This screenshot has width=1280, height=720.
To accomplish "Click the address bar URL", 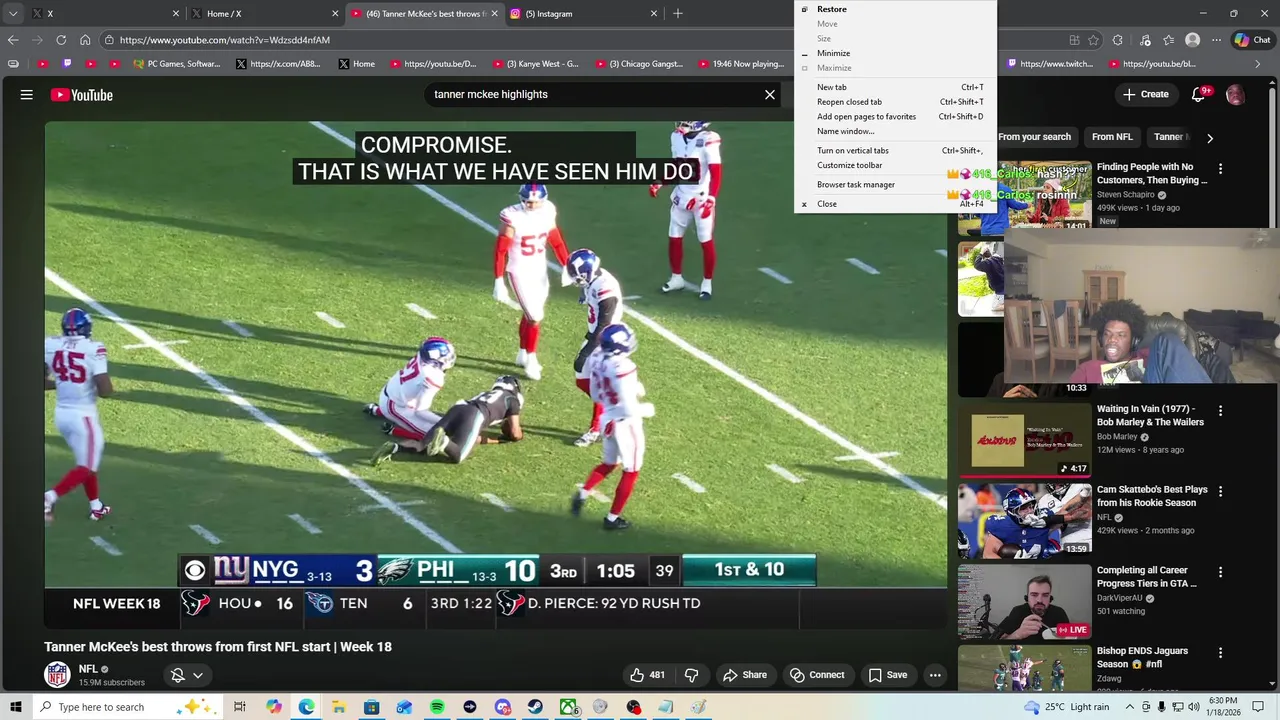I will (225, 40).
